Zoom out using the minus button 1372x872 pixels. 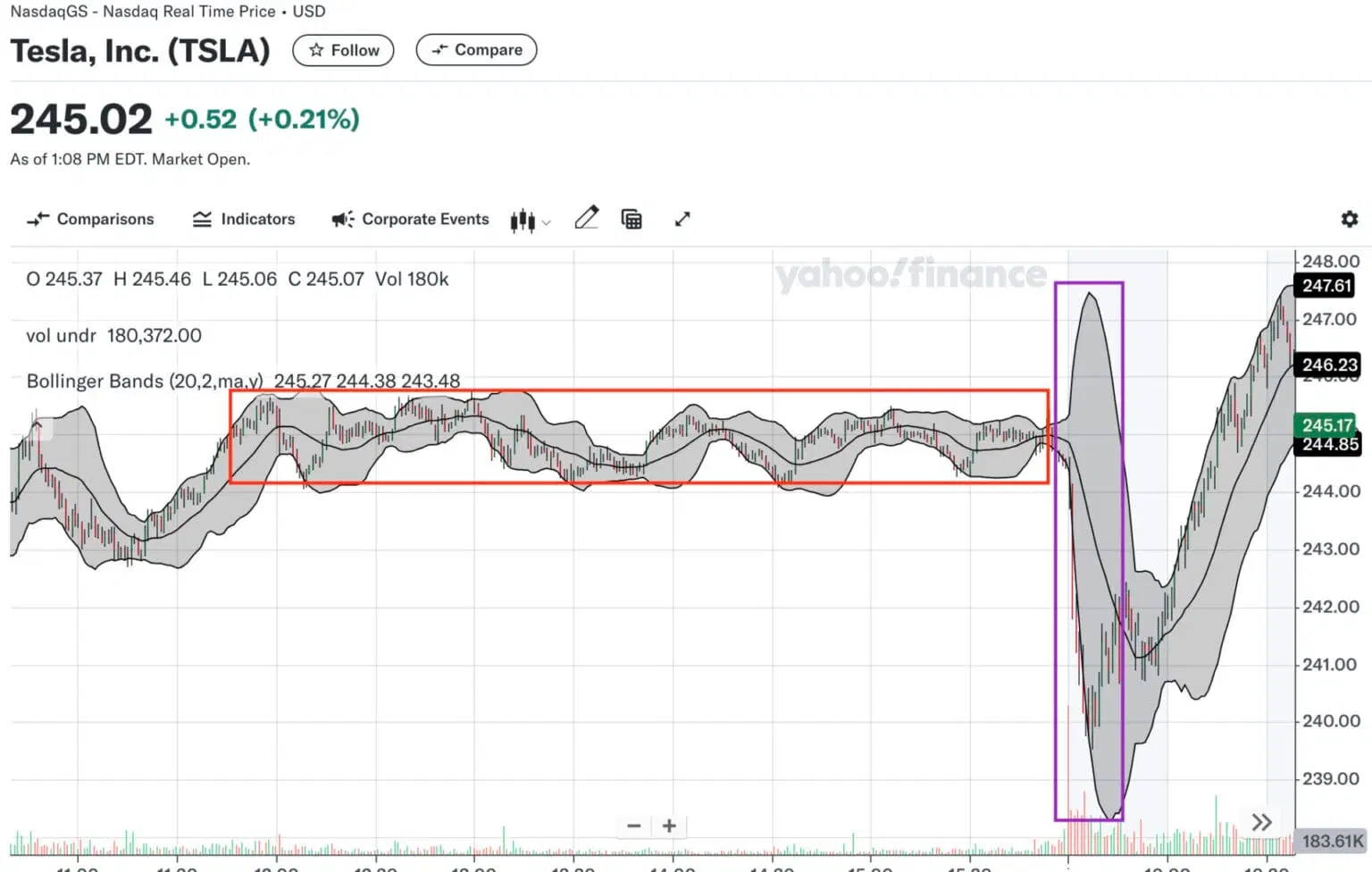pos(634,826)
